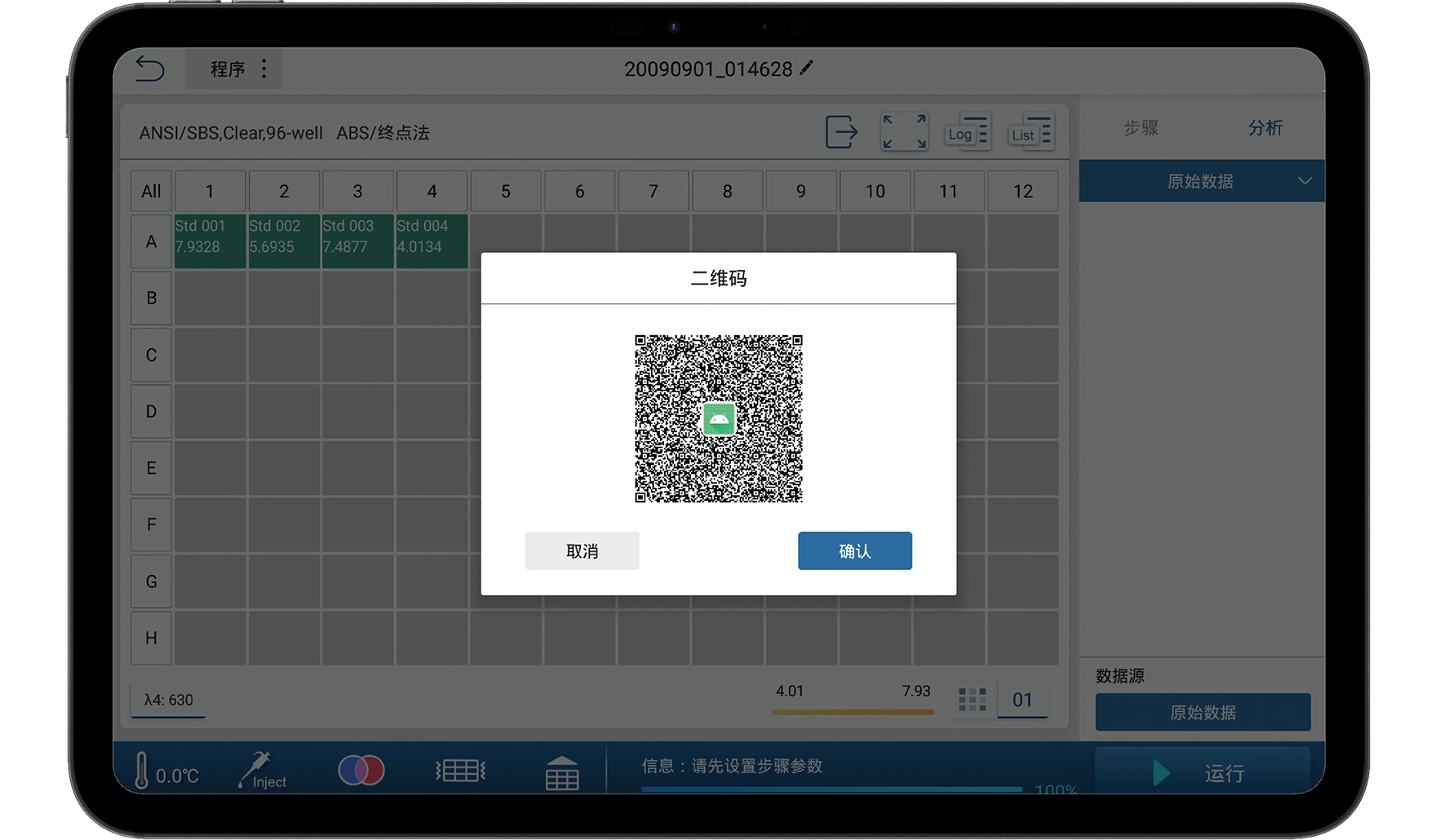Open the Log view icon
The width and height of the screenshot is (1436, 840).
tap(968, 132)
